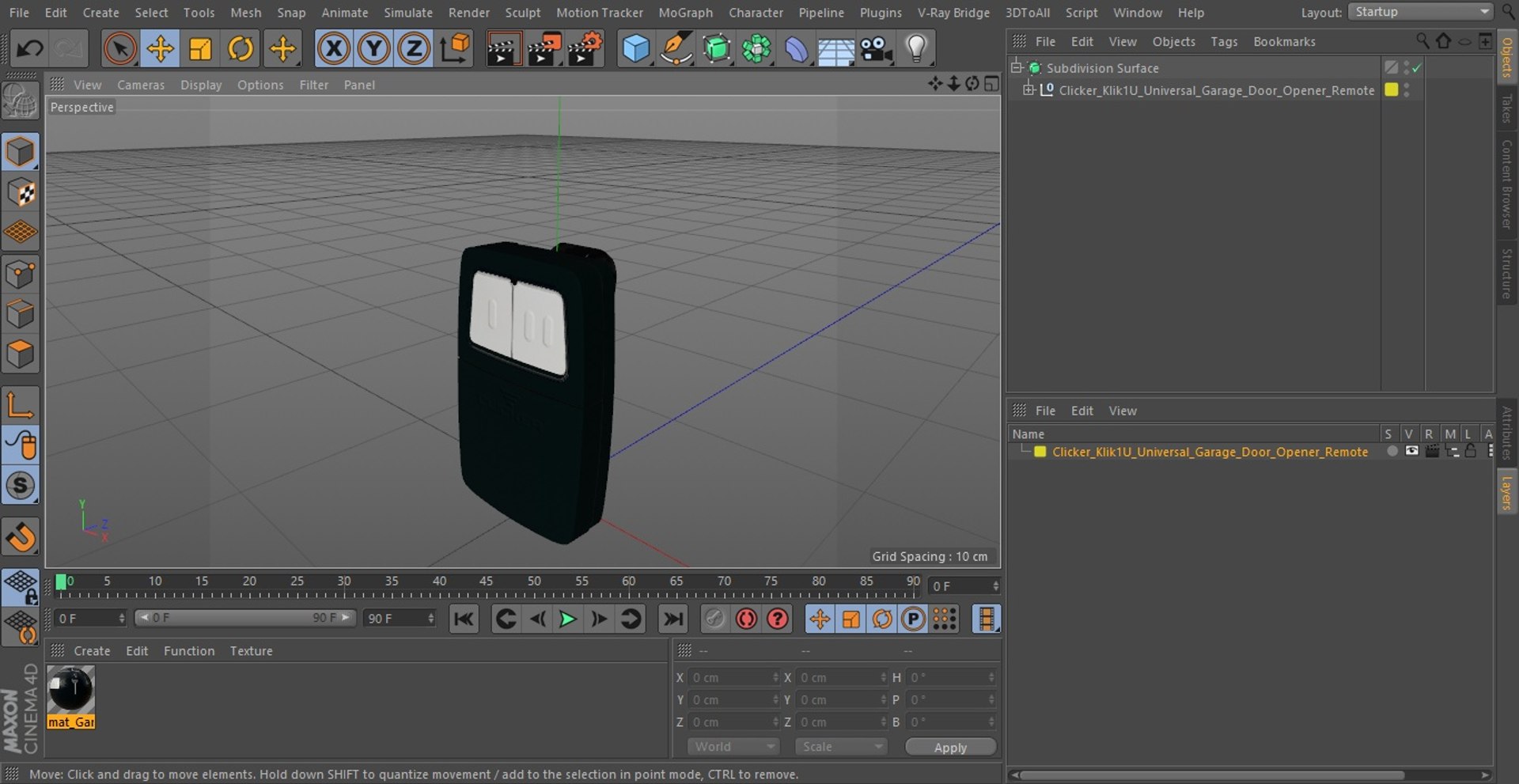Switch to the Layers side tab
This screenshot has width=1519, height=784.
tap(1506, 492)
